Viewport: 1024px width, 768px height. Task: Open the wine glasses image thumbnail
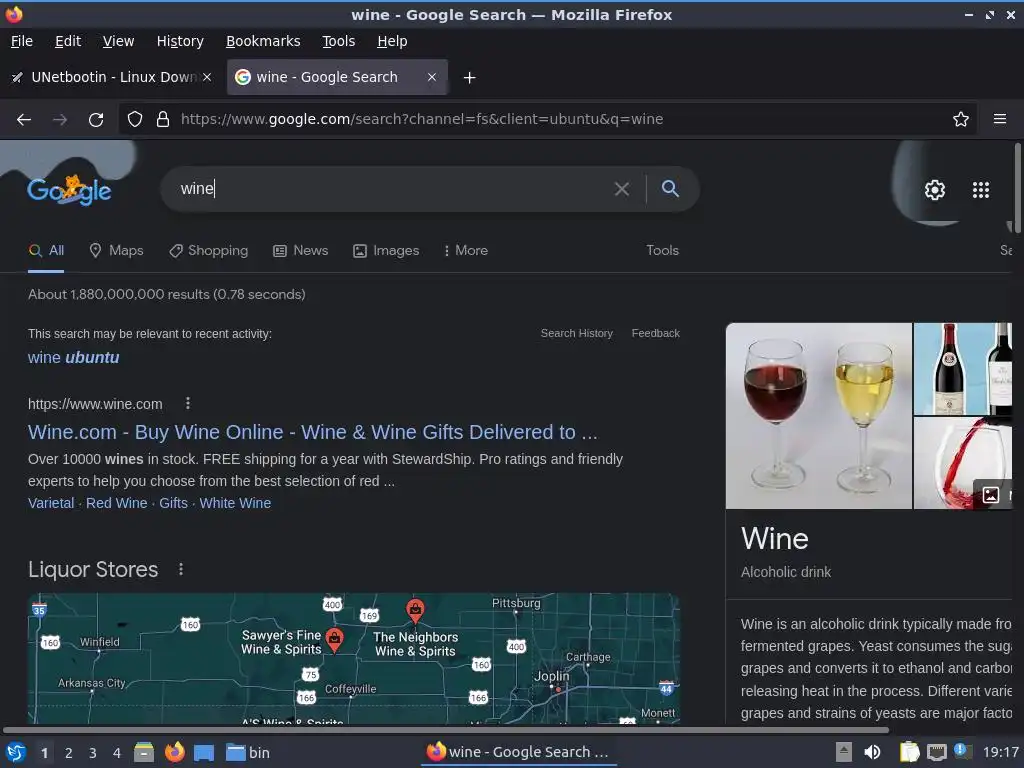pyautogui.click(x=818, y=416)
